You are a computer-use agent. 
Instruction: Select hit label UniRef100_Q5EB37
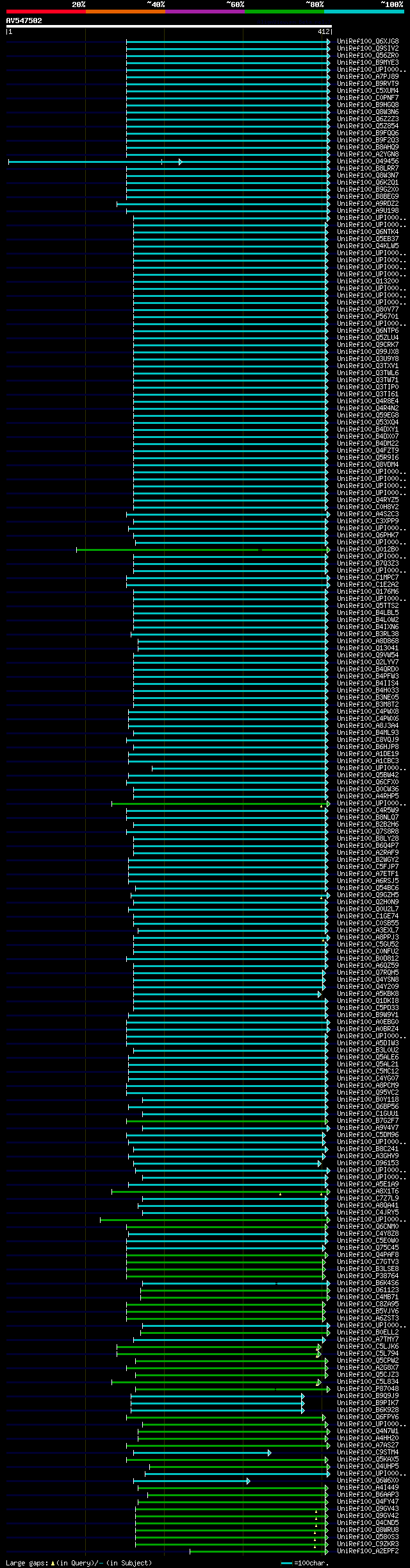click(368, 239)
